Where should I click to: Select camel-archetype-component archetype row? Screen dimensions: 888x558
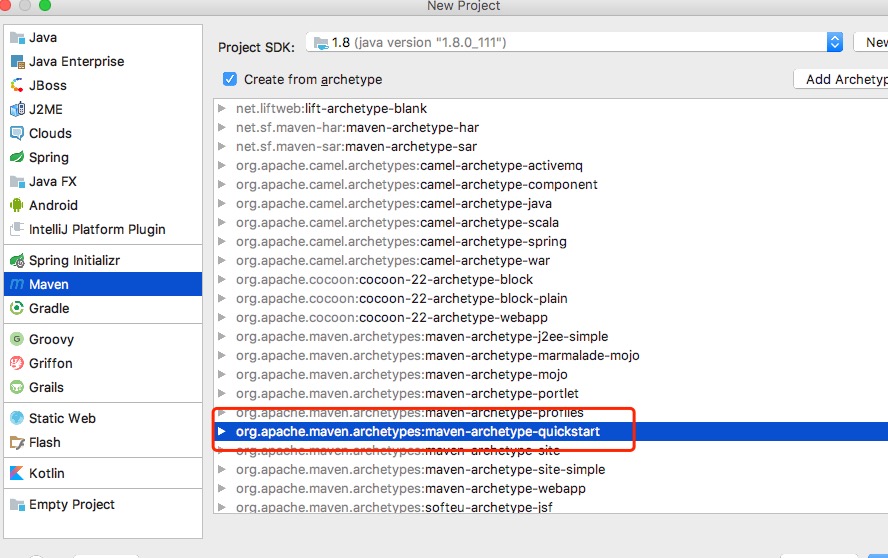tap(551, 185)
